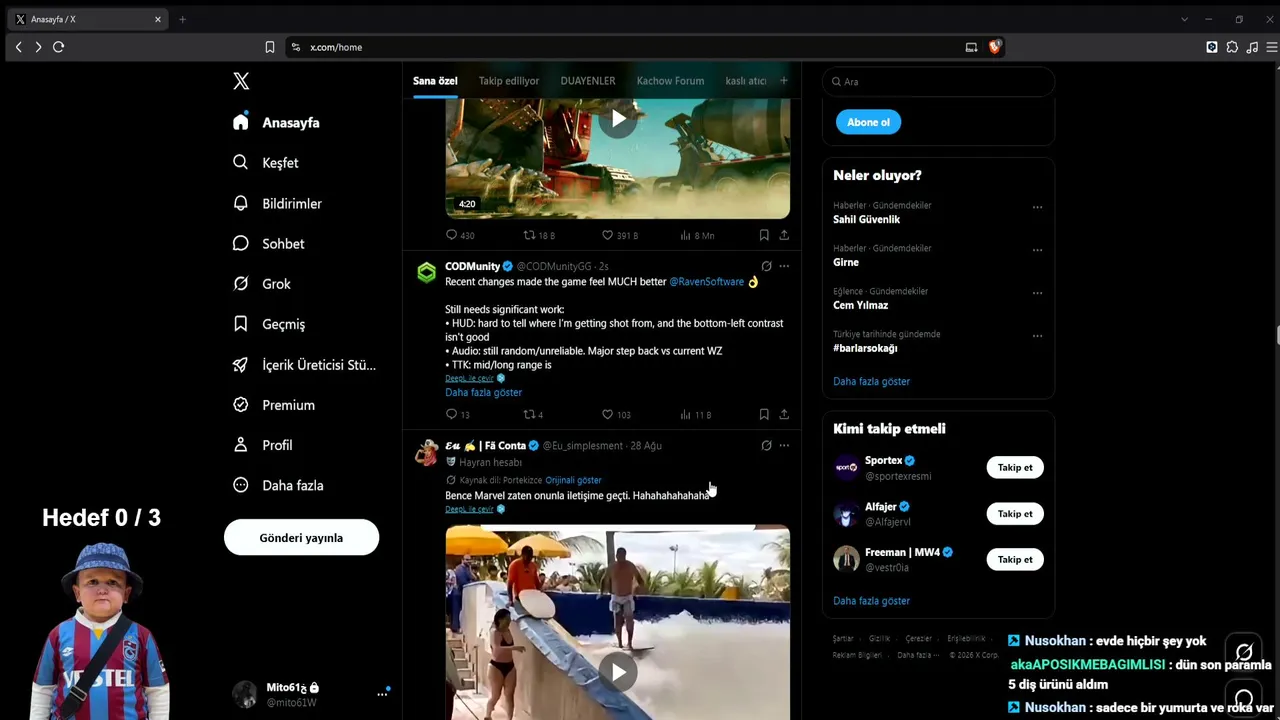Switch to the Sana özel tab
This screenshot has height=720, width=1280.
435,81
